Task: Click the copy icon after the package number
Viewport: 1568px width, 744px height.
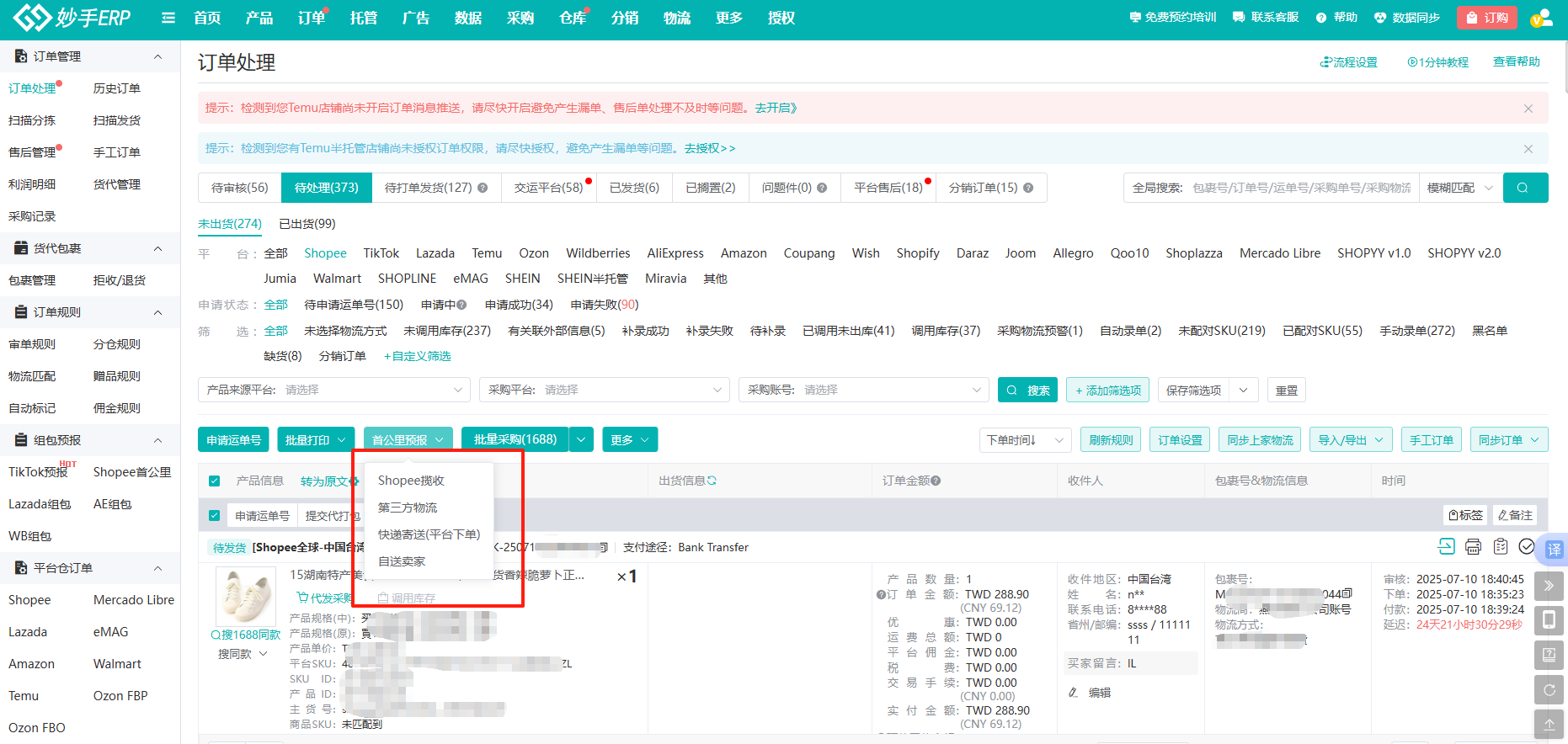Action: pos(1347,594)
